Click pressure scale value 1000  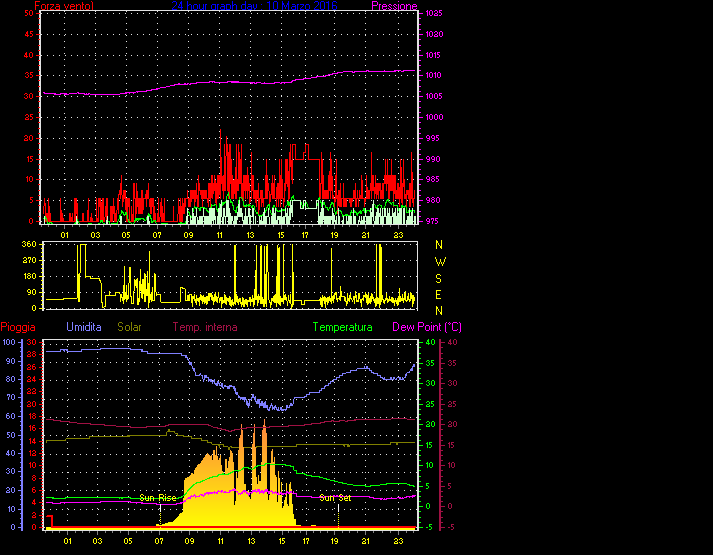pyautogui.click(x=434, y=117)
